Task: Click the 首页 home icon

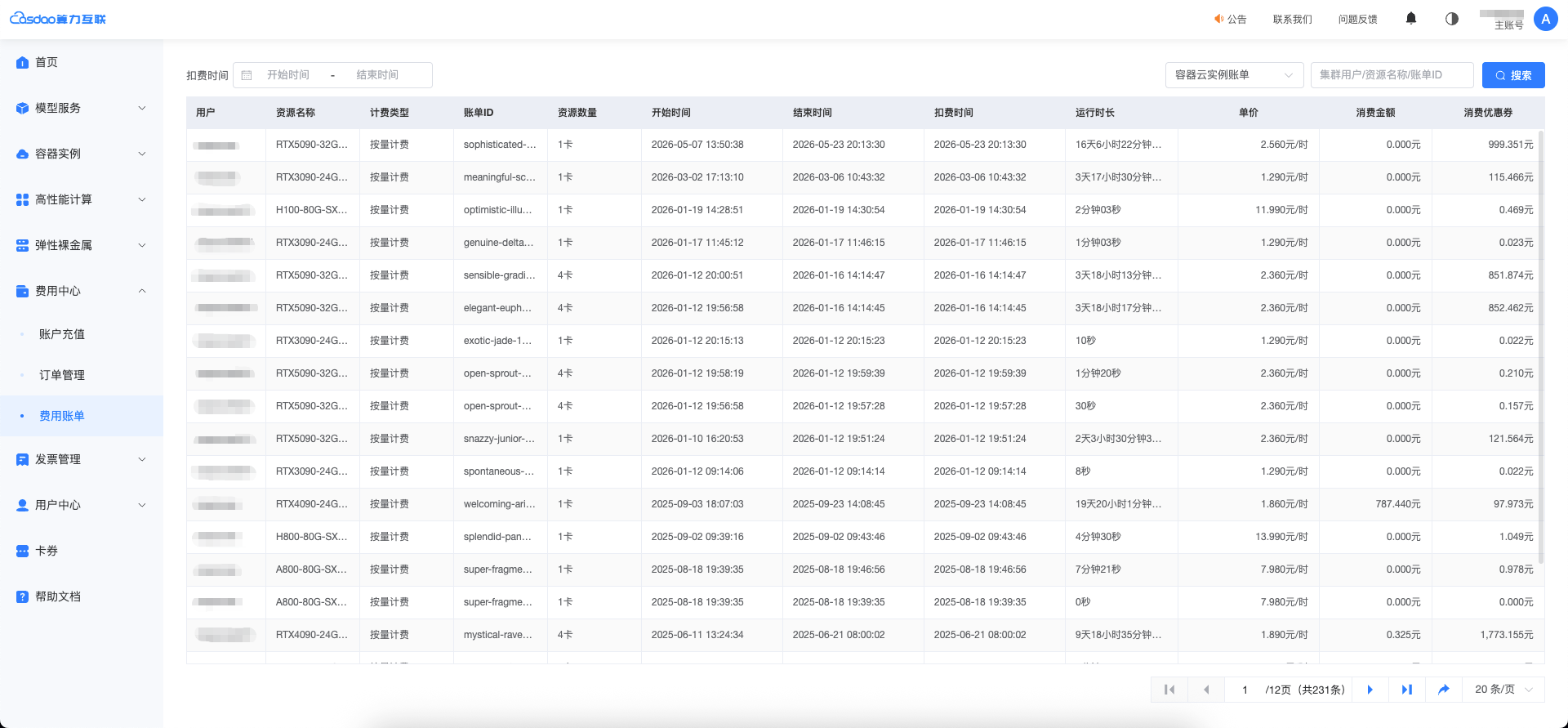Action: tap(22, 62)
